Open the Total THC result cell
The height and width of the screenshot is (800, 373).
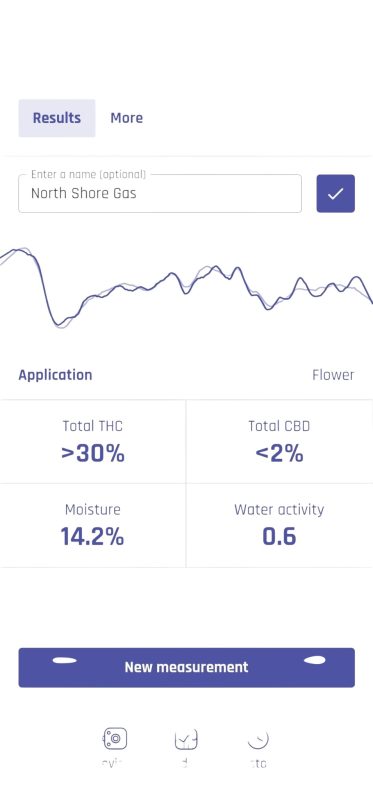(93, 441)
